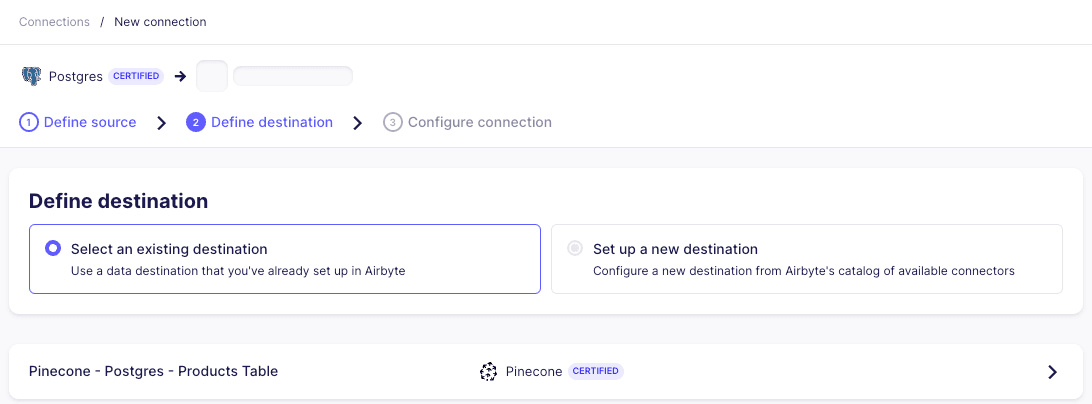The height and width of the screenshot is (404, 1092).
Task: Click the Define destination step label
Action: click(271, 123)
